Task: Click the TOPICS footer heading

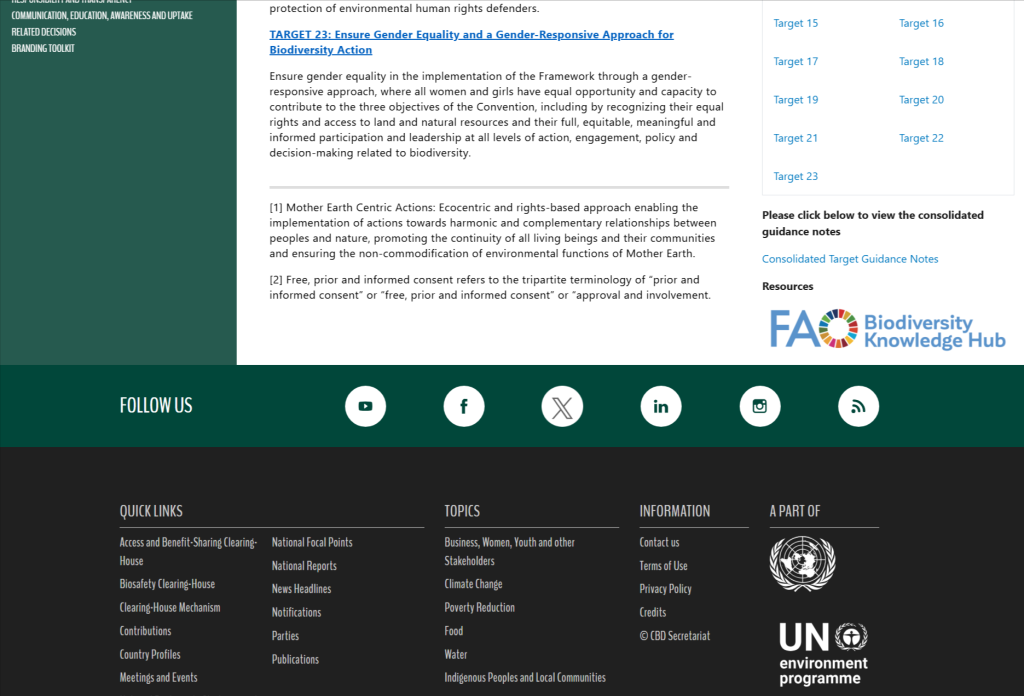Action: coord(462,511)
